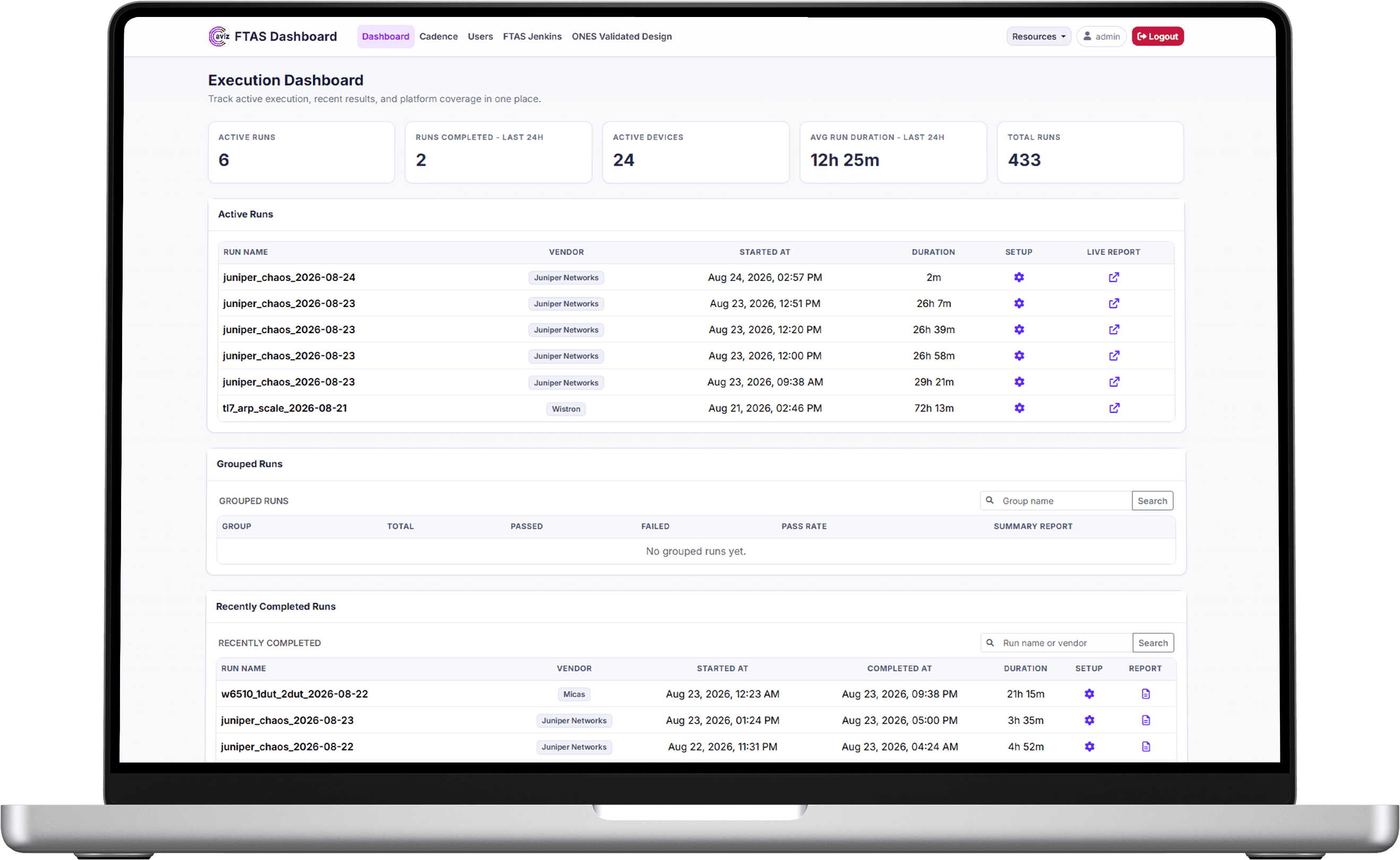Select run name tl7_arp_scale_2026-08-21
Image resolution: width=1400 pixels, height=860 pixels.
point(284,408)
